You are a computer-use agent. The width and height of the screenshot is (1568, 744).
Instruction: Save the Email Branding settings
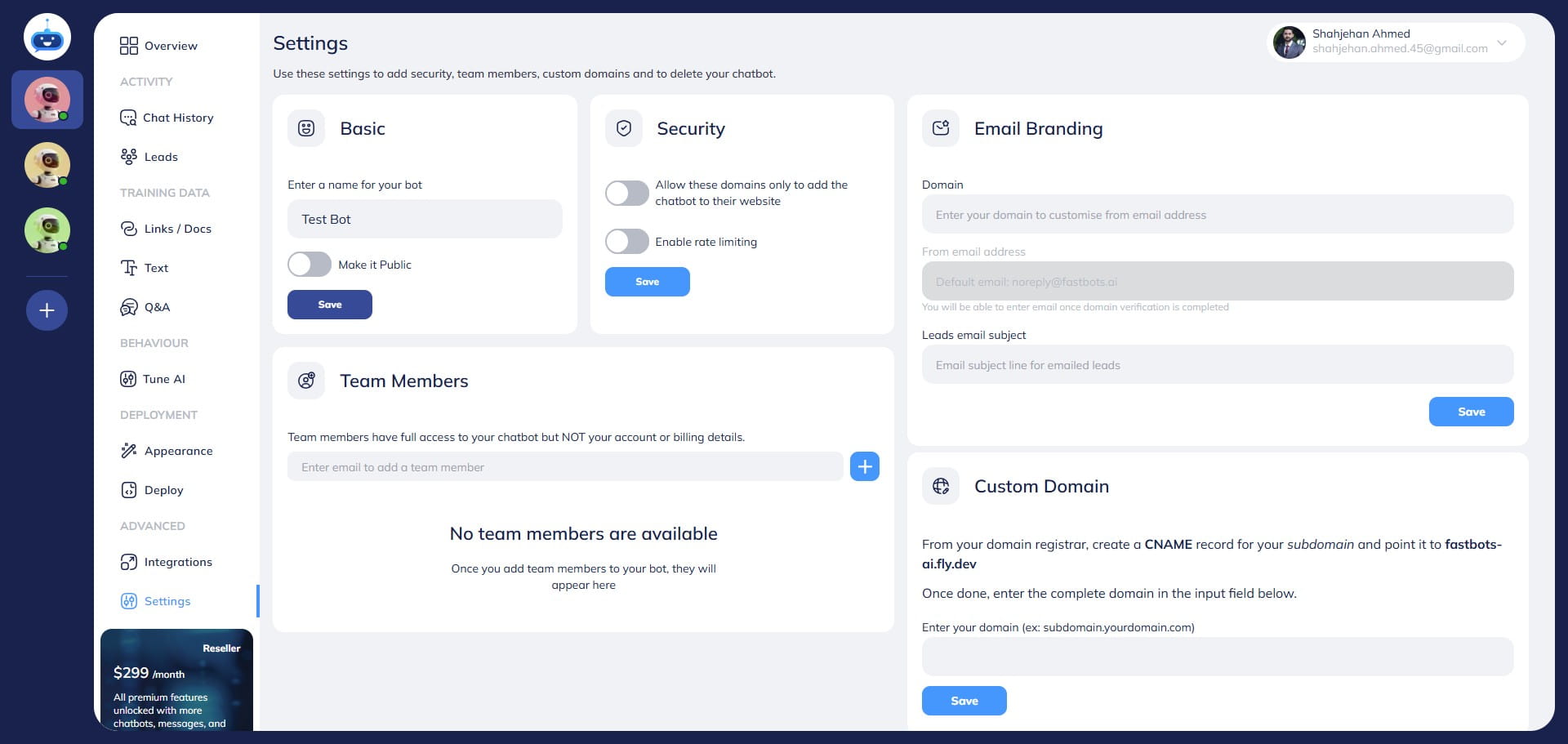(x=1472, y=412)
